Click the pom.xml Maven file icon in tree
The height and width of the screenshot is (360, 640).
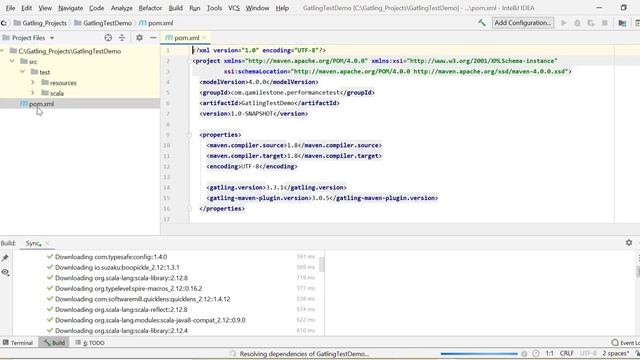(x=24, y=104)
